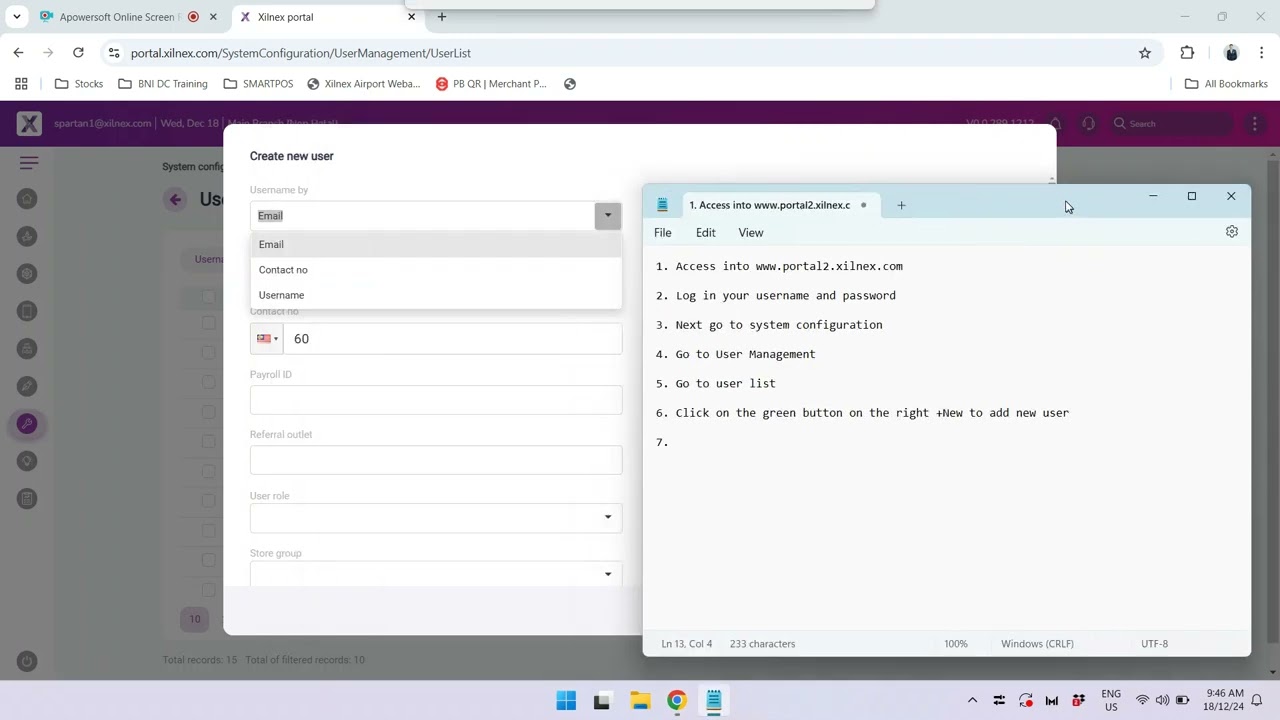1280x720 pixels.
Task: Open the All Bookmarks folder
Action: point(1226,84)
